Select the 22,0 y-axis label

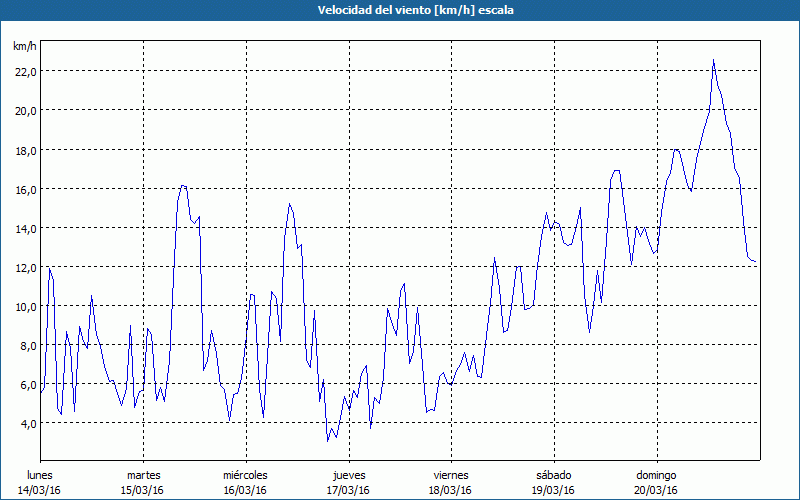point(24,71)
